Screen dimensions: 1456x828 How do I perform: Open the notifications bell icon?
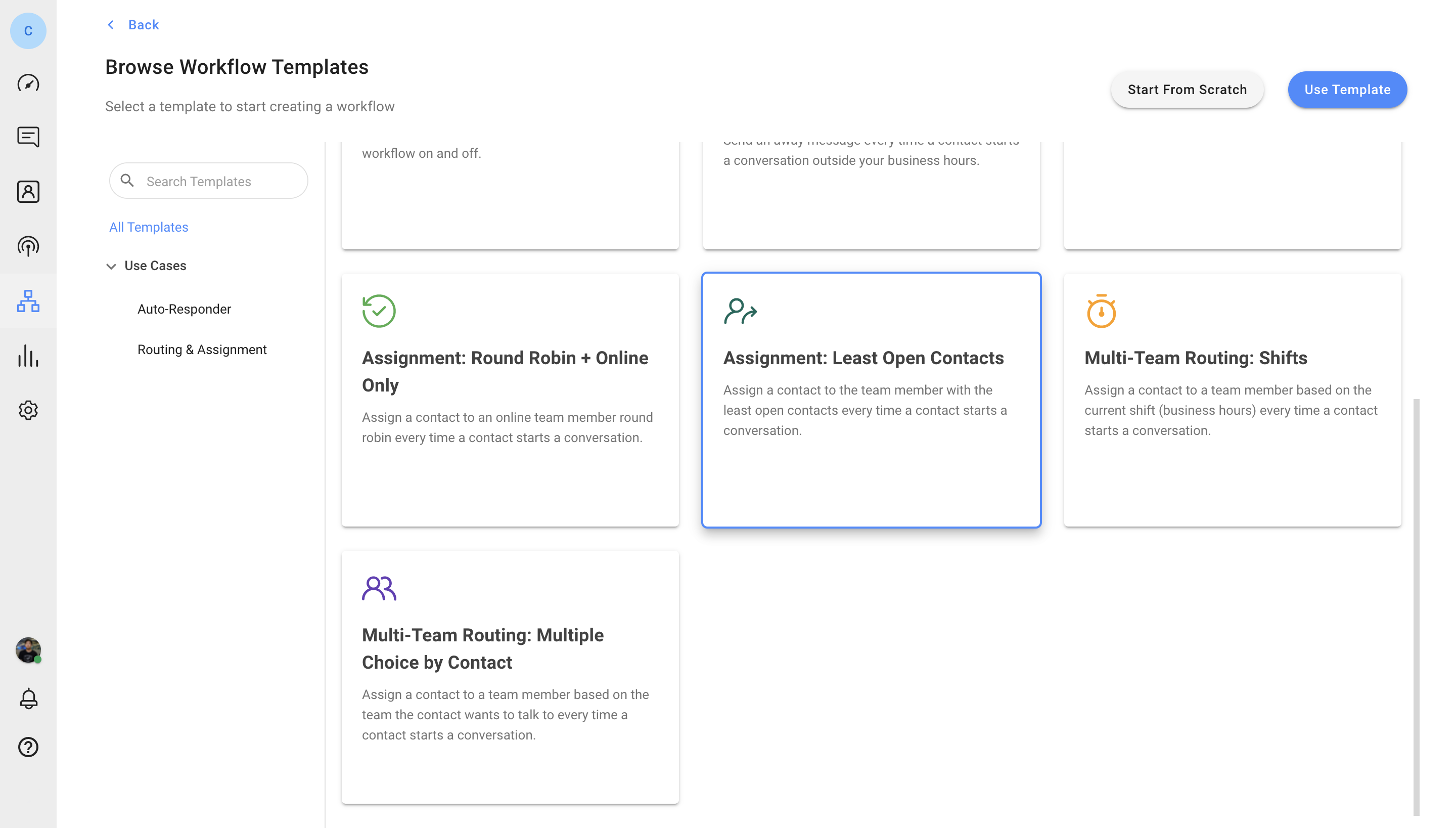(28, 699)
